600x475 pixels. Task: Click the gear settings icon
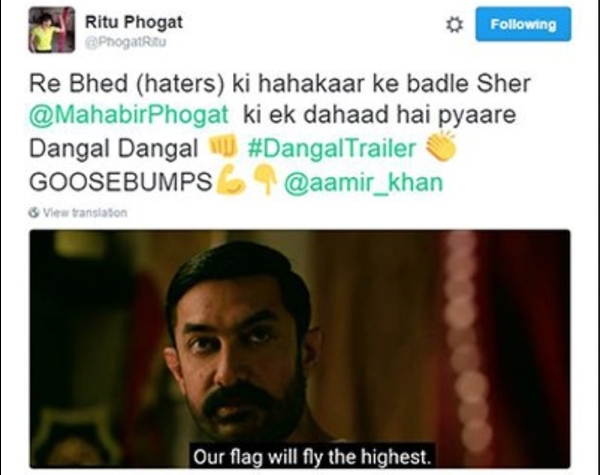coord(454,25)
